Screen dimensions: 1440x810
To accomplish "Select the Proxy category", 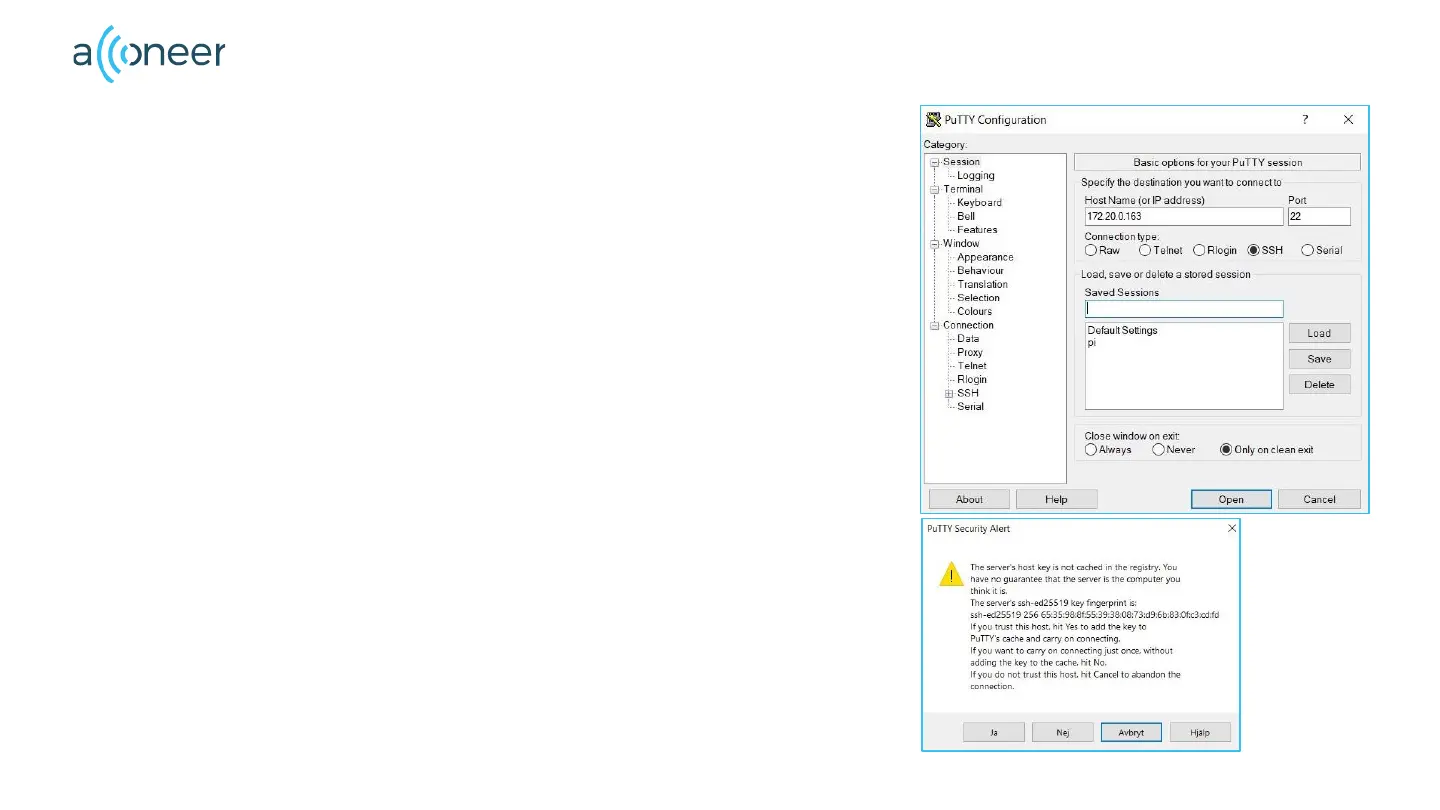I will coord(970,352).
